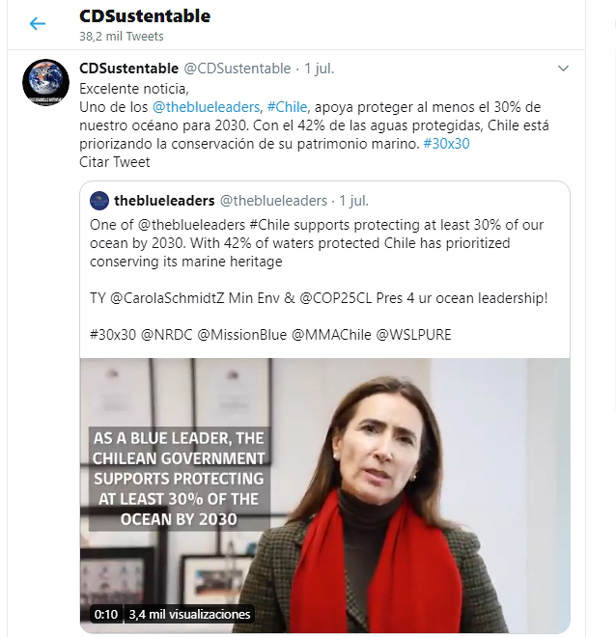Expand the tweet options chevron
This screenshot has width=616, height=637.
(x=563, y=68)
